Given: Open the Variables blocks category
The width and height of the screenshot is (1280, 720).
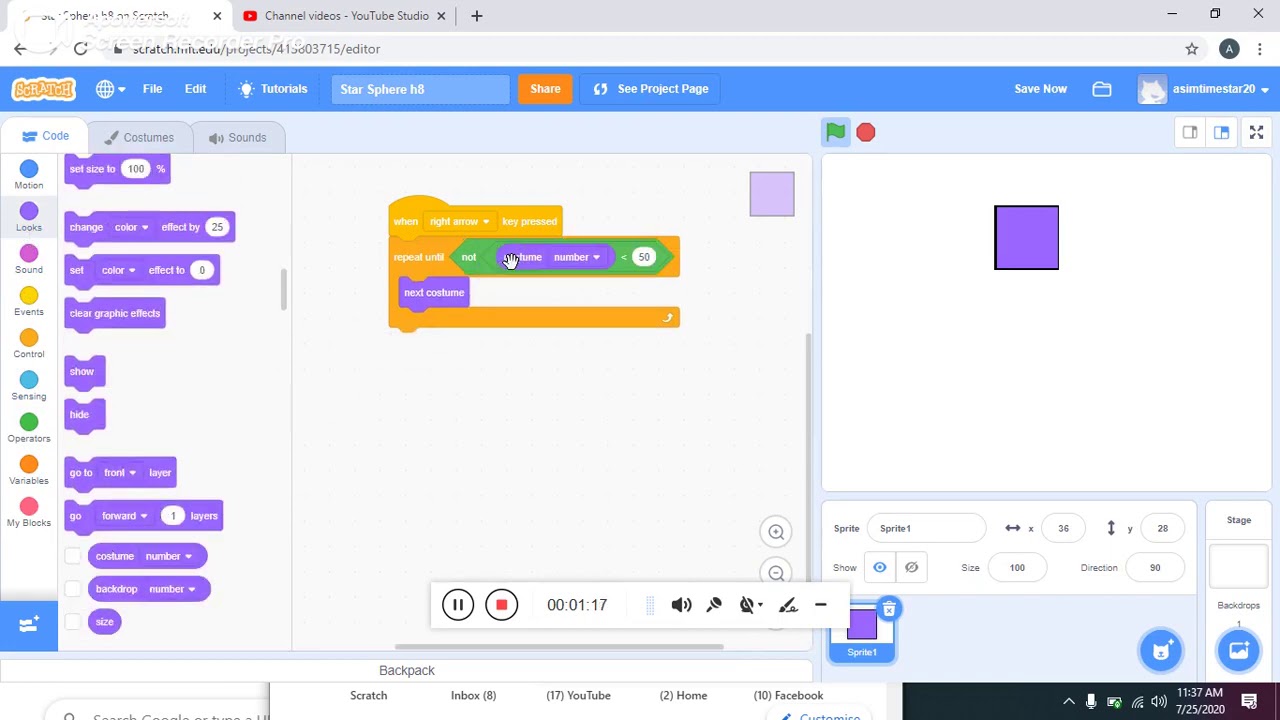Looking at the screenshot, I should tap(29, 470).
